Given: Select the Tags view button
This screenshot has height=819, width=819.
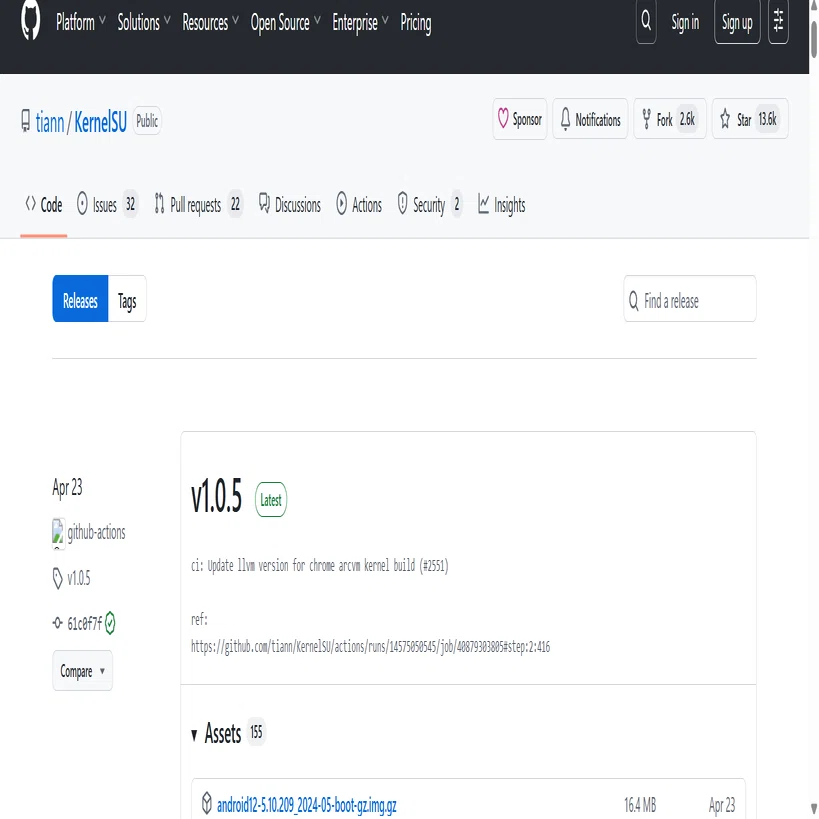Looking at the screenshot, I should point(127,299).
